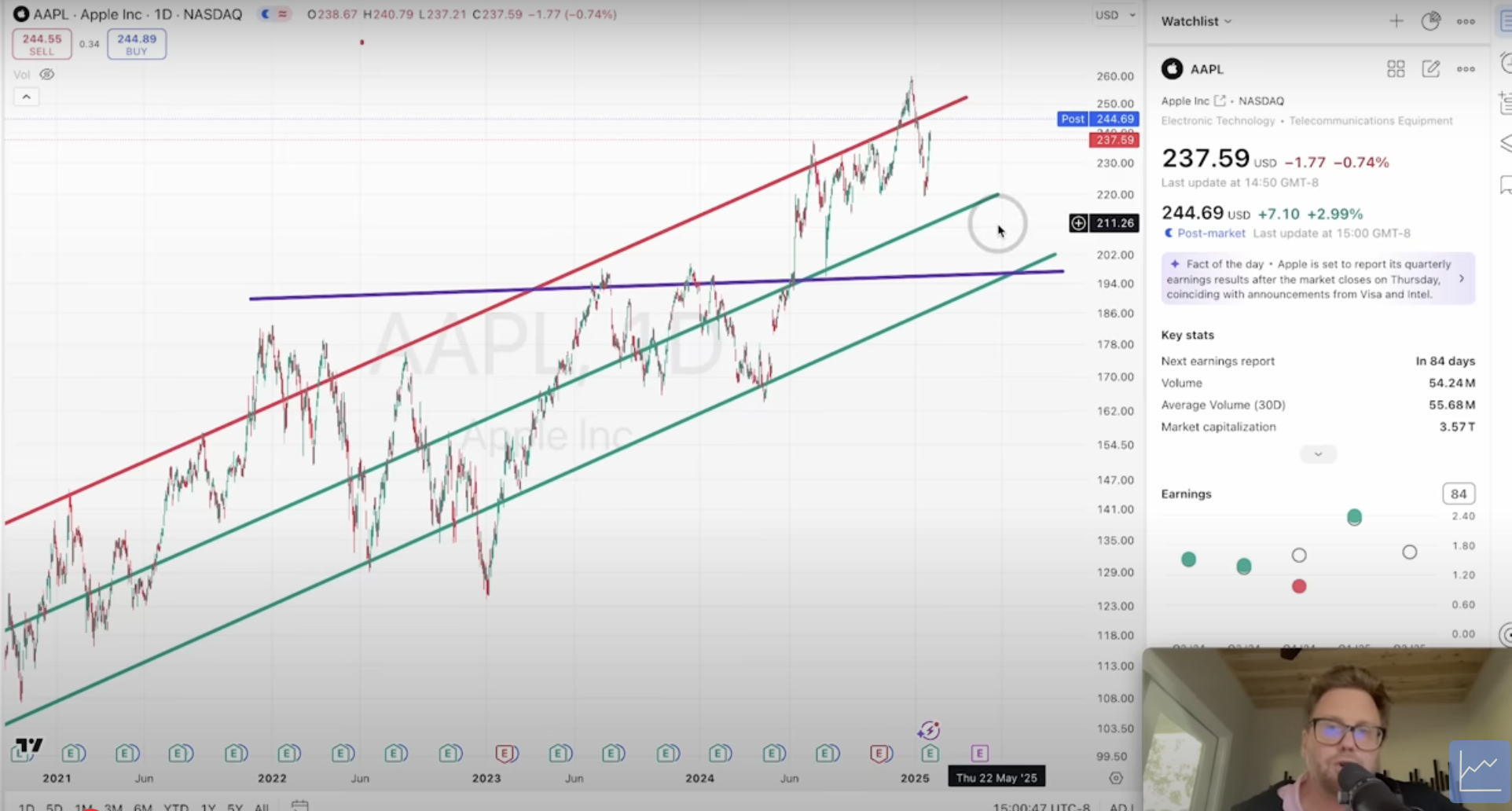Screen dimensions: 1512x811
Task: Open advanced view pie icon in watchlist header
Action: [x=1431, y=21]
